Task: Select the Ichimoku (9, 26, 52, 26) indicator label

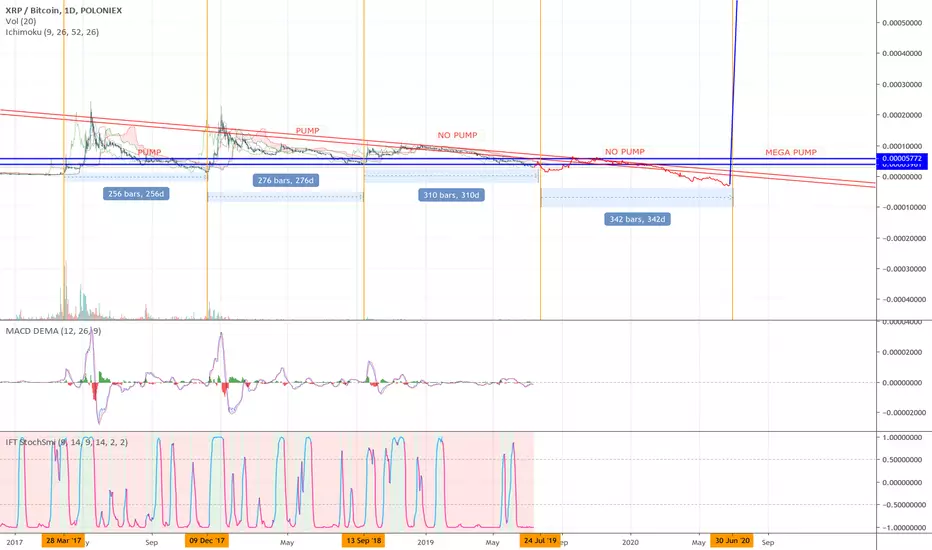Action: [x=52, y=32]
